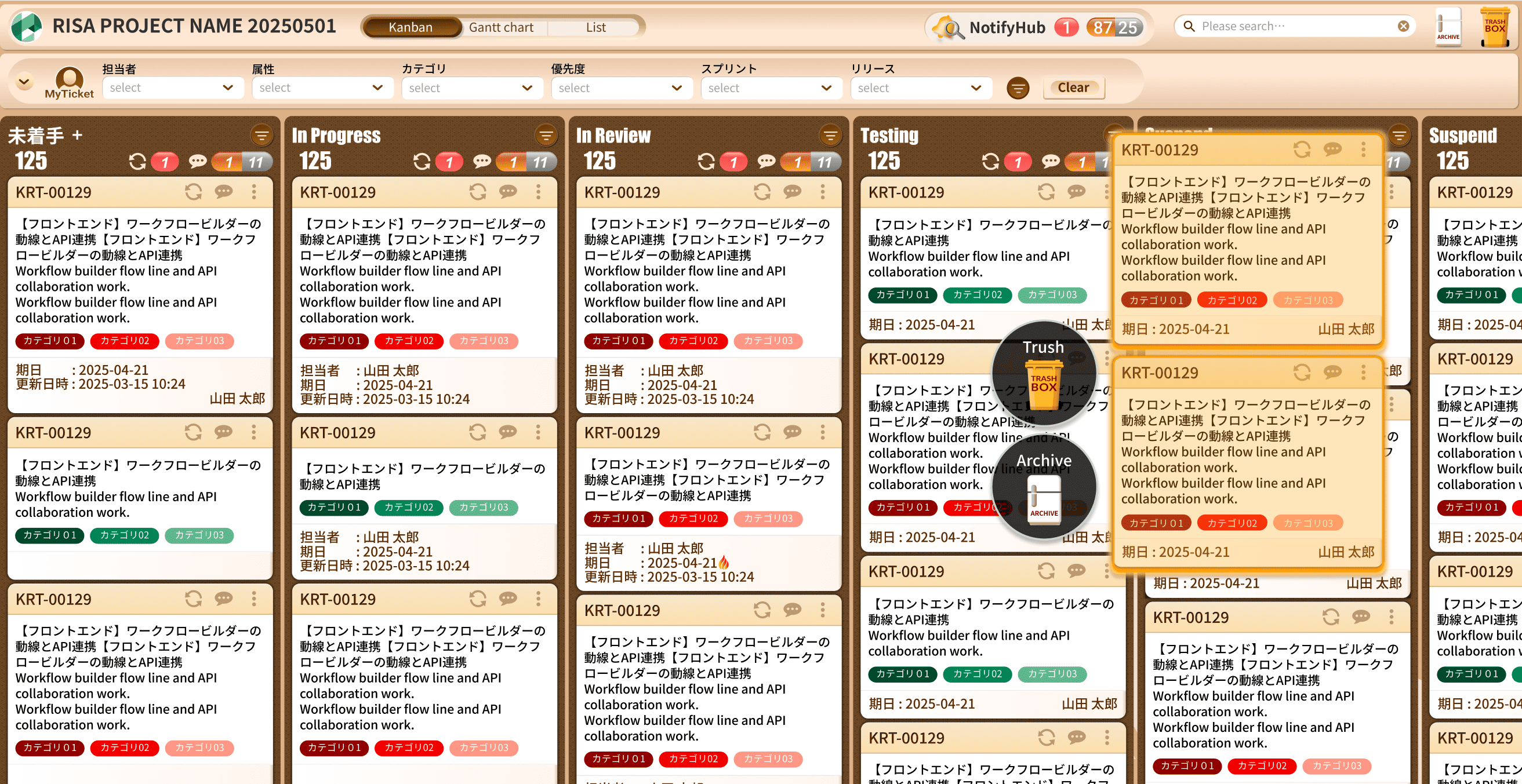This screenshot has height=784, width=1522.
Task: Open the In Progress column filter icon
Action: 546,136
